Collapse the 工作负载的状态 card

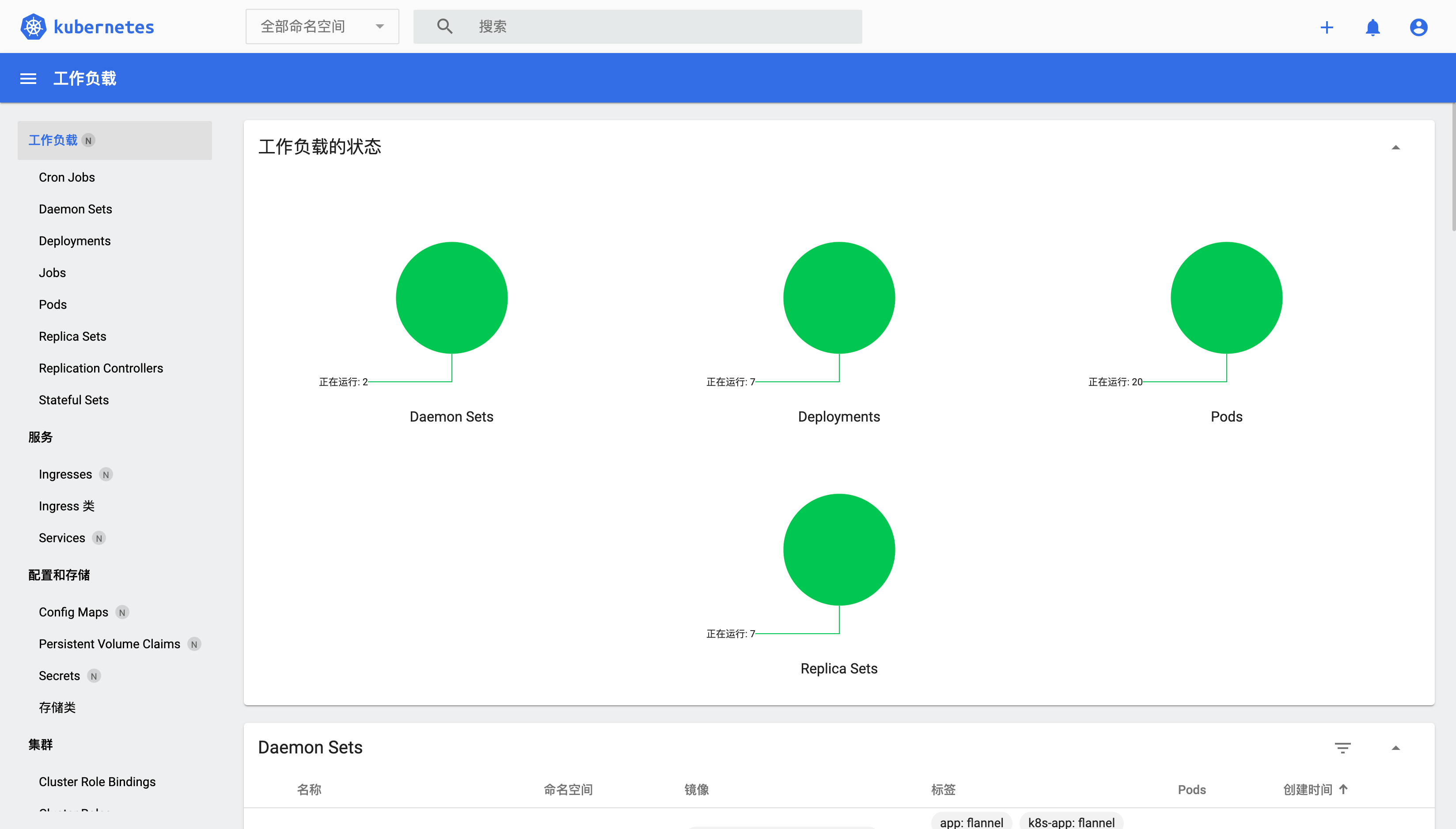click(x=1396, y=148)
